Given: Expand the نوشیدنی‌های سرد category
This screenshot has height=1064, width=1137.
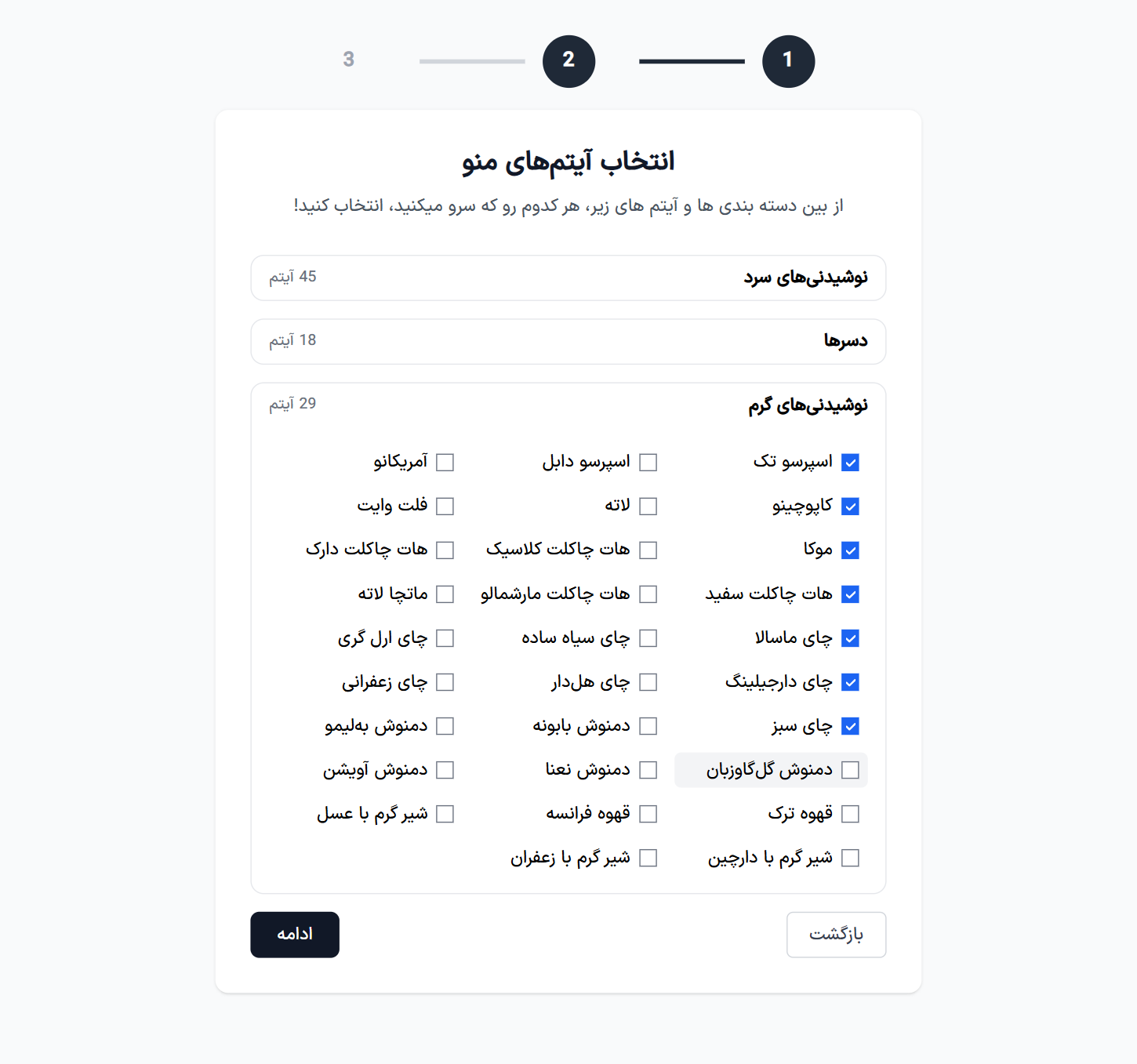Looking at the screenshot, I should [x=568, y=278].
